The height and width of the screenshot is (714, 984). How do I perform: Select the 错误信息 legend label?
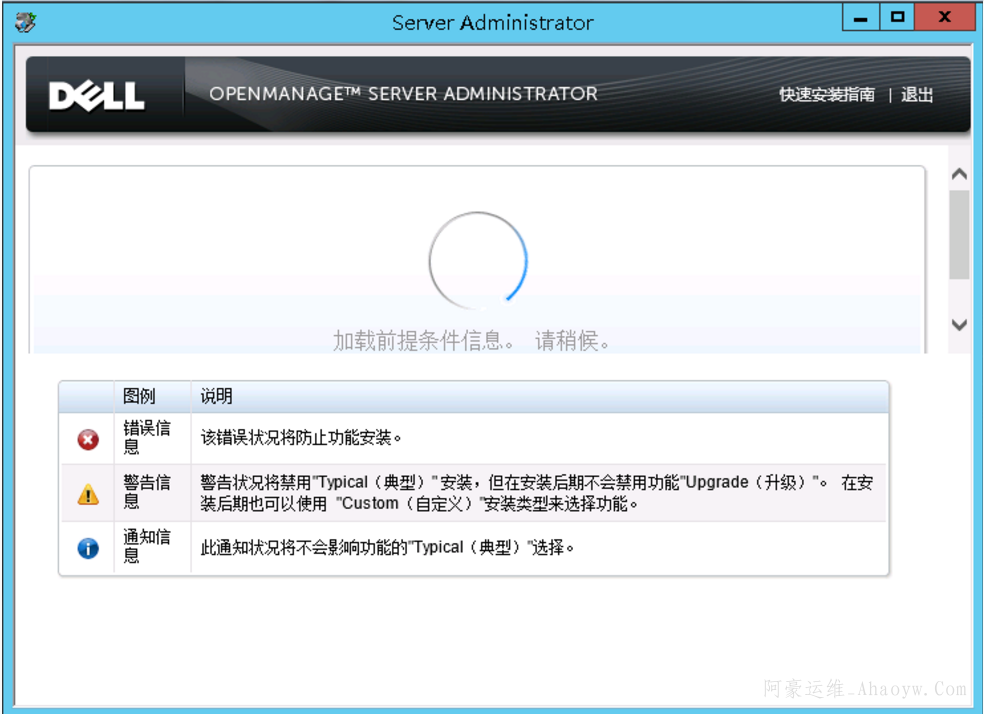[146, 437]
